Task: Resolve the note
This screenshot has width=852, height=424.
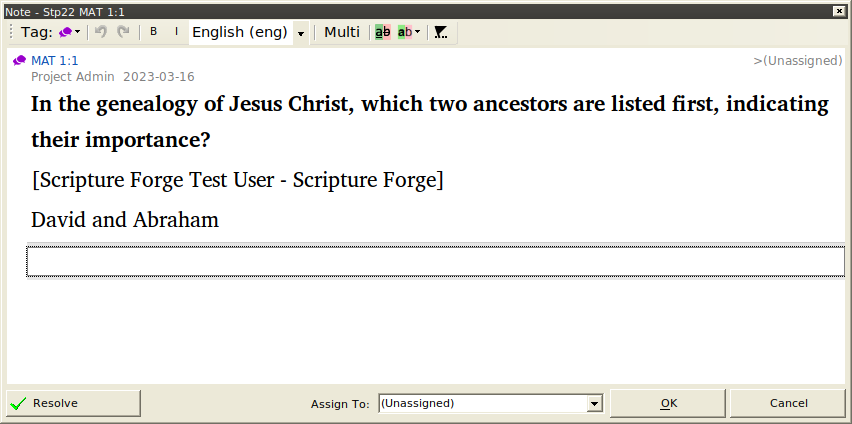Action: (x=73, y=403)
